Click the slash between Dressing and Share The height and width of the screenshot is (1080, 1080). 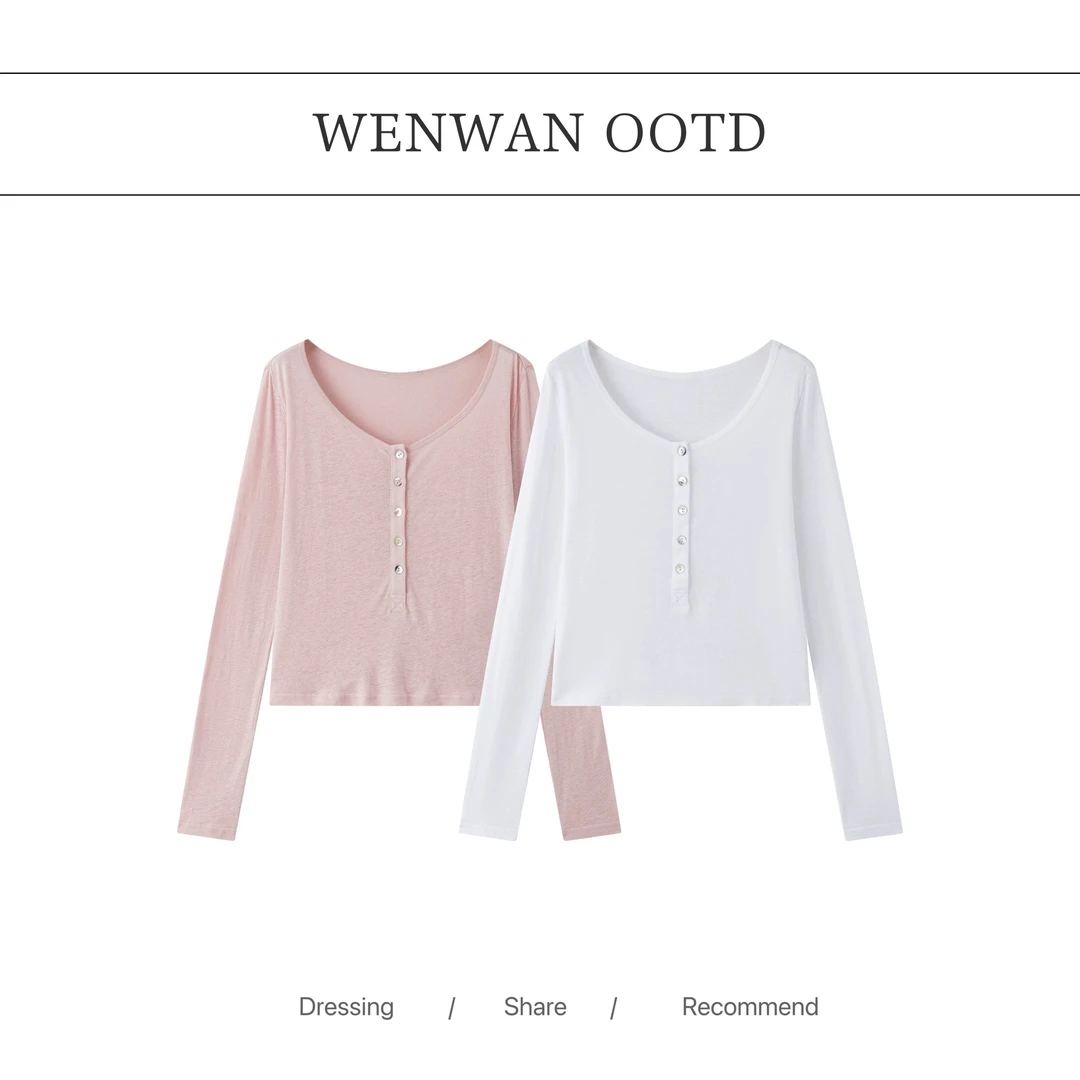(452, 1009)
